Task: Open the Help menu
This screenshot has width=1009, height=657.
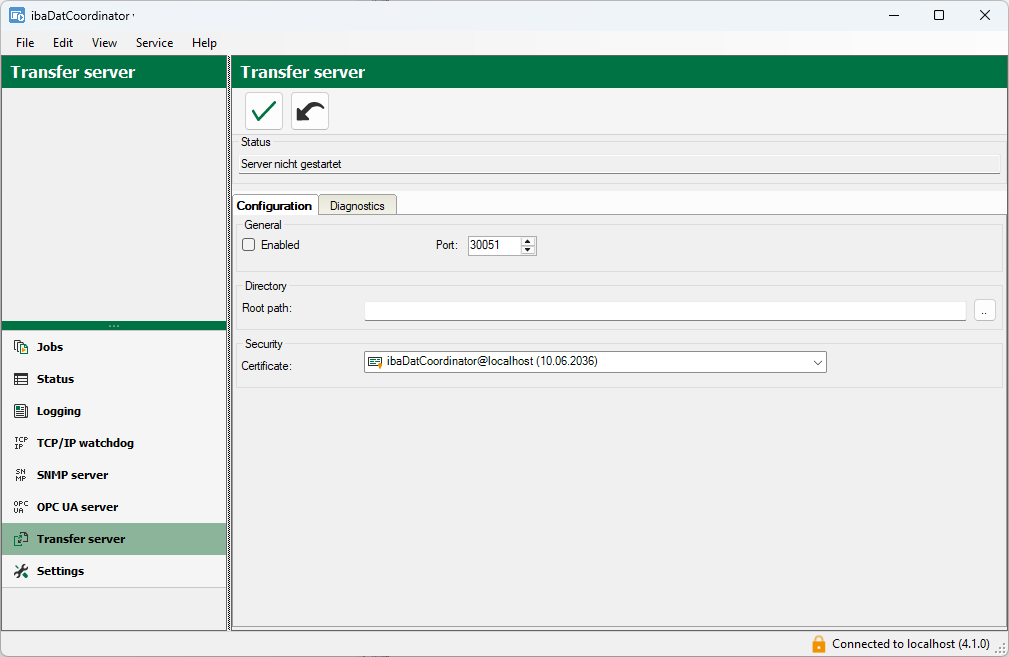Action: (204, 43)
